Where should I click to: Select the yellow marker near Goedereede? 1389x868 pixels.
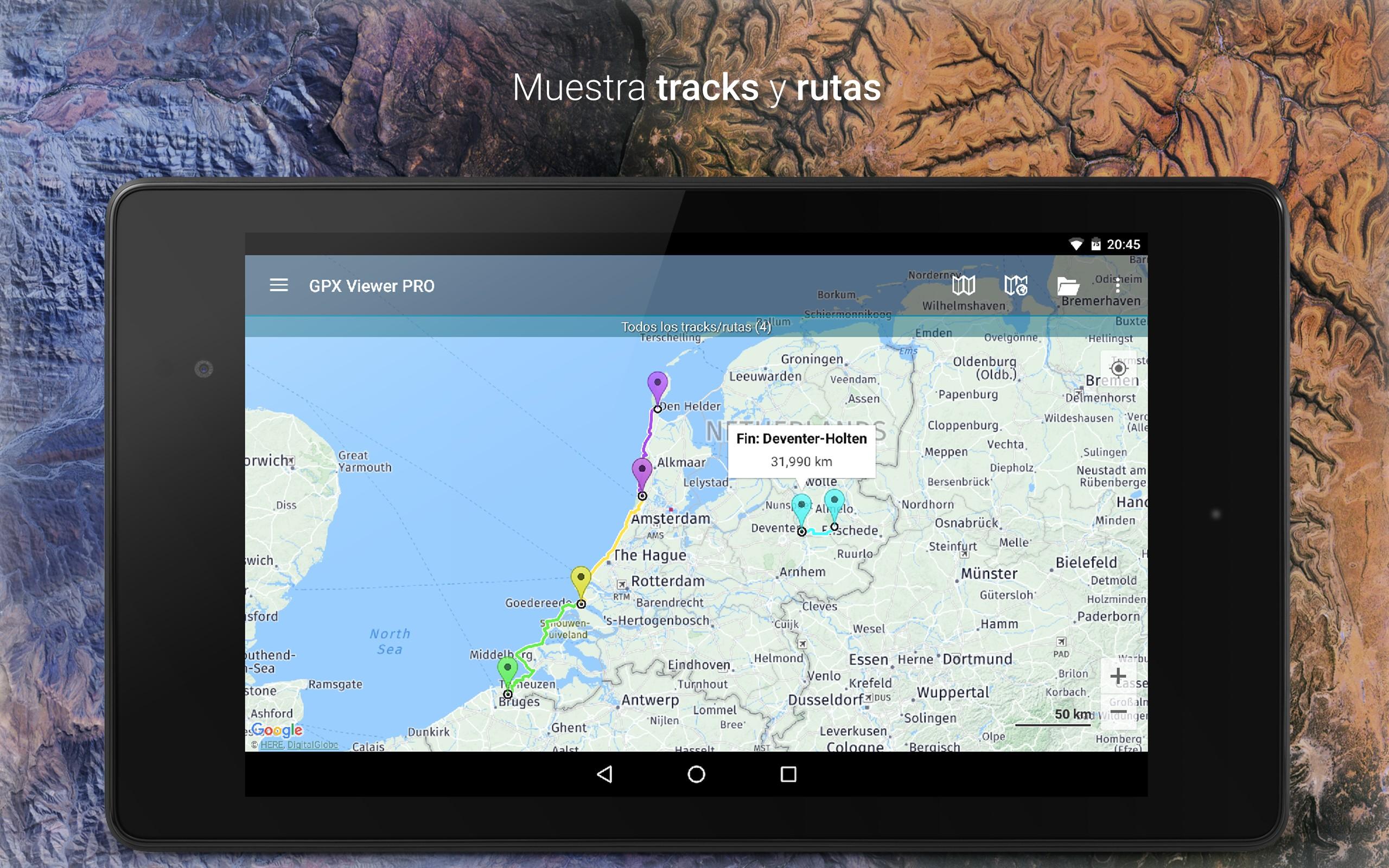click(x=581, y=583)
